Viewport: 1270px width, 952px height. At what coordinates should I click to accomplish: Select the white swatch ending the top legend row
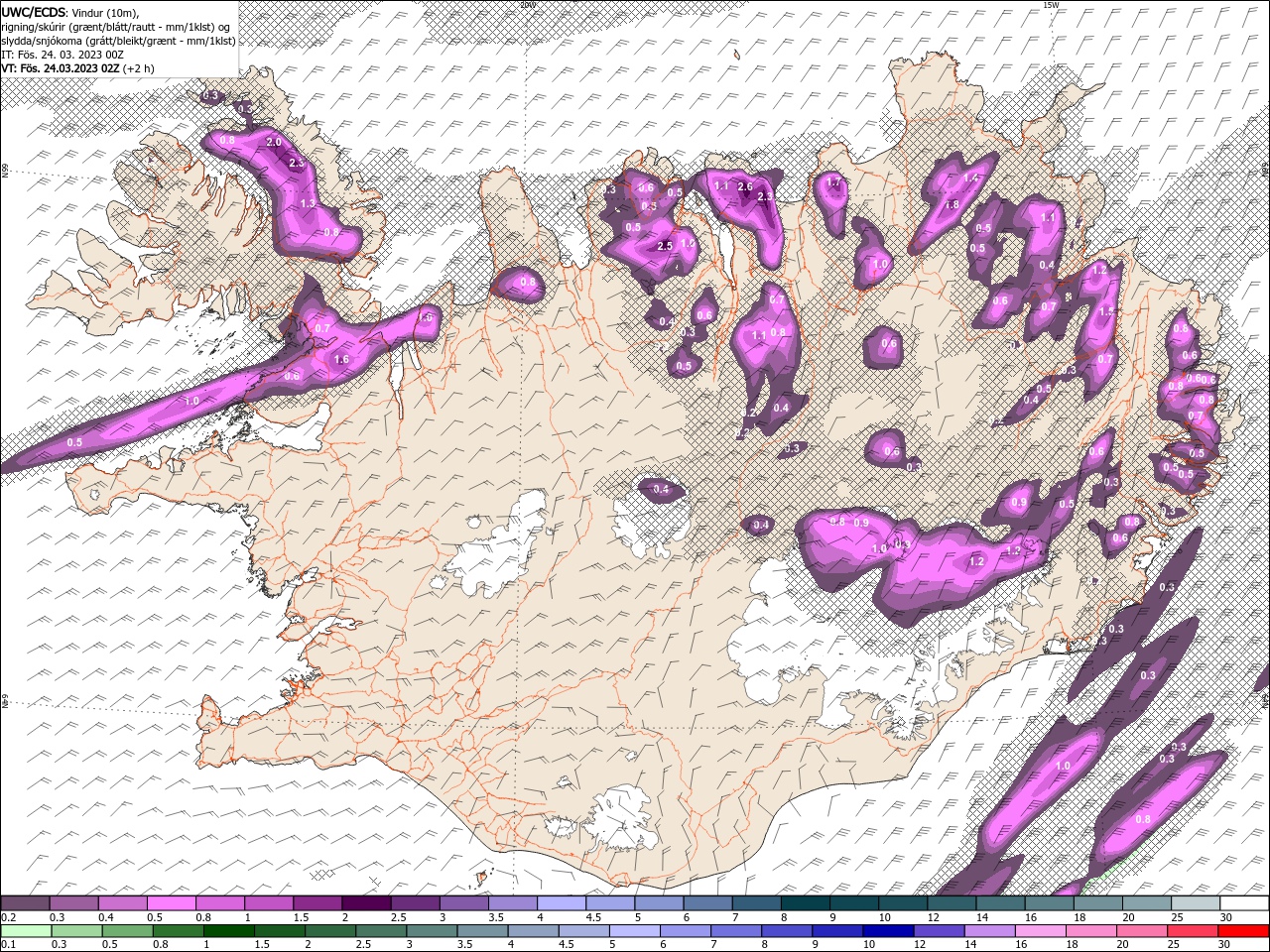(1244, 903)
